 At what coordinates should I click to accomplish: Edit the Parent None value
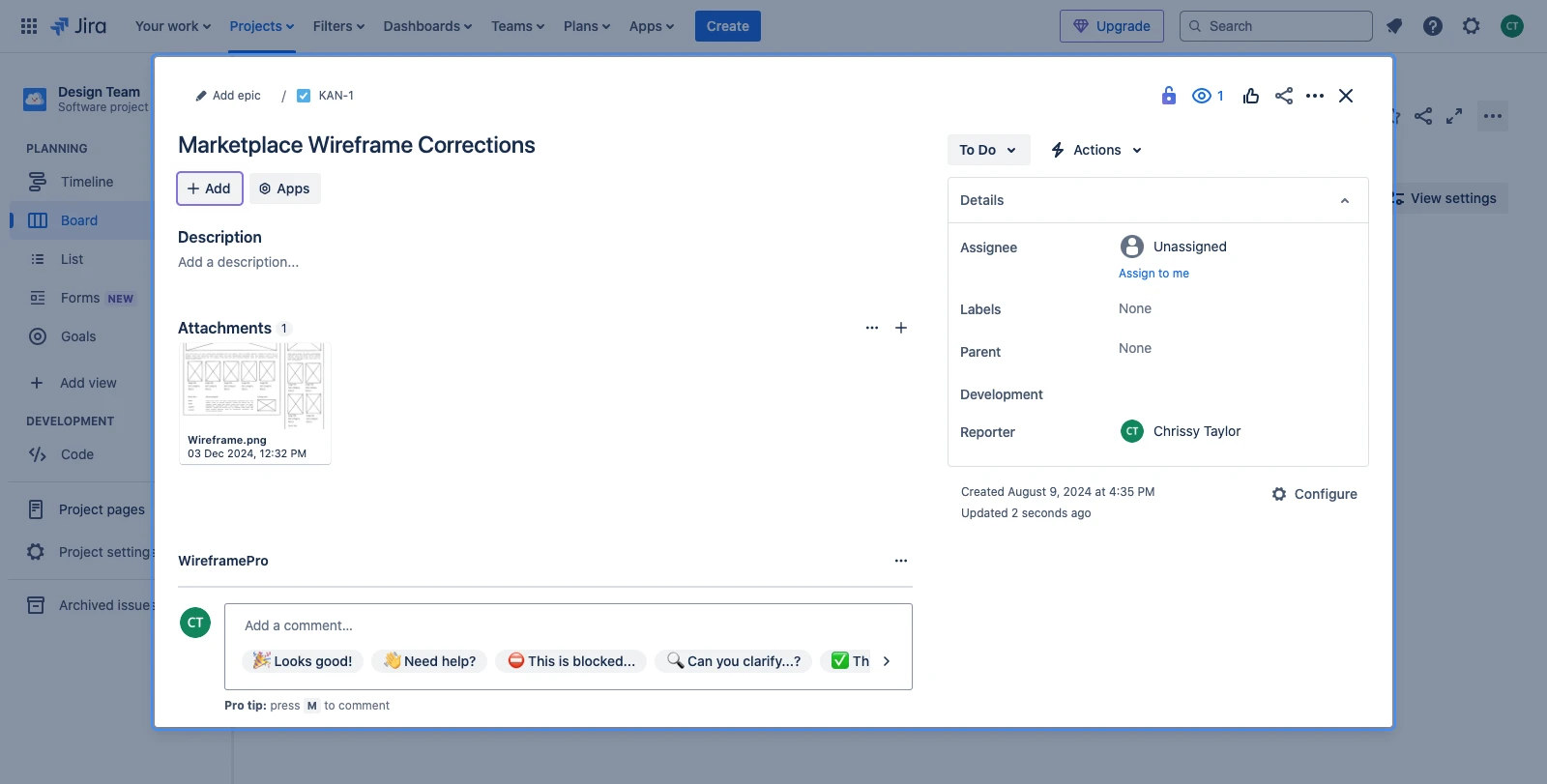pyautogui.click(x=1135, y=348)
